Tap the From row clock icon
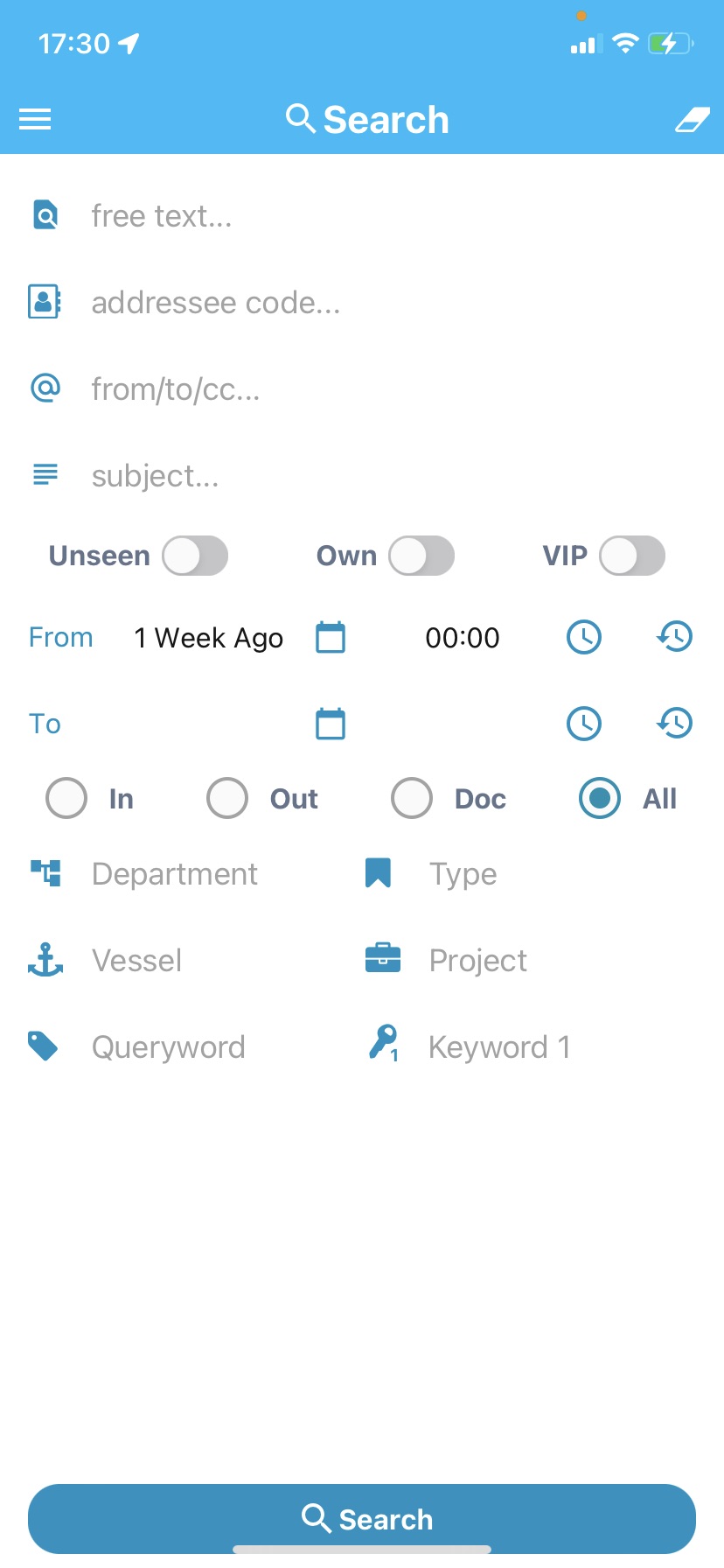The image size is (724, 1568). [x=584, y=637]
